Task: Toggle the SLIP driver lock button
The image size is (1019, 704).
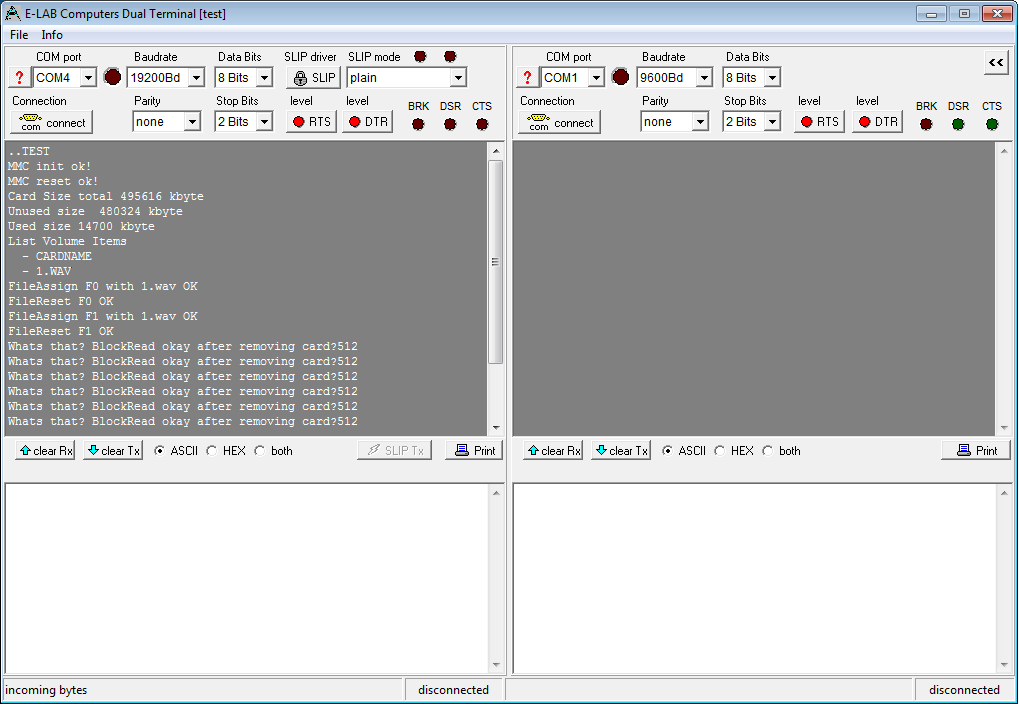Action: 314,78
